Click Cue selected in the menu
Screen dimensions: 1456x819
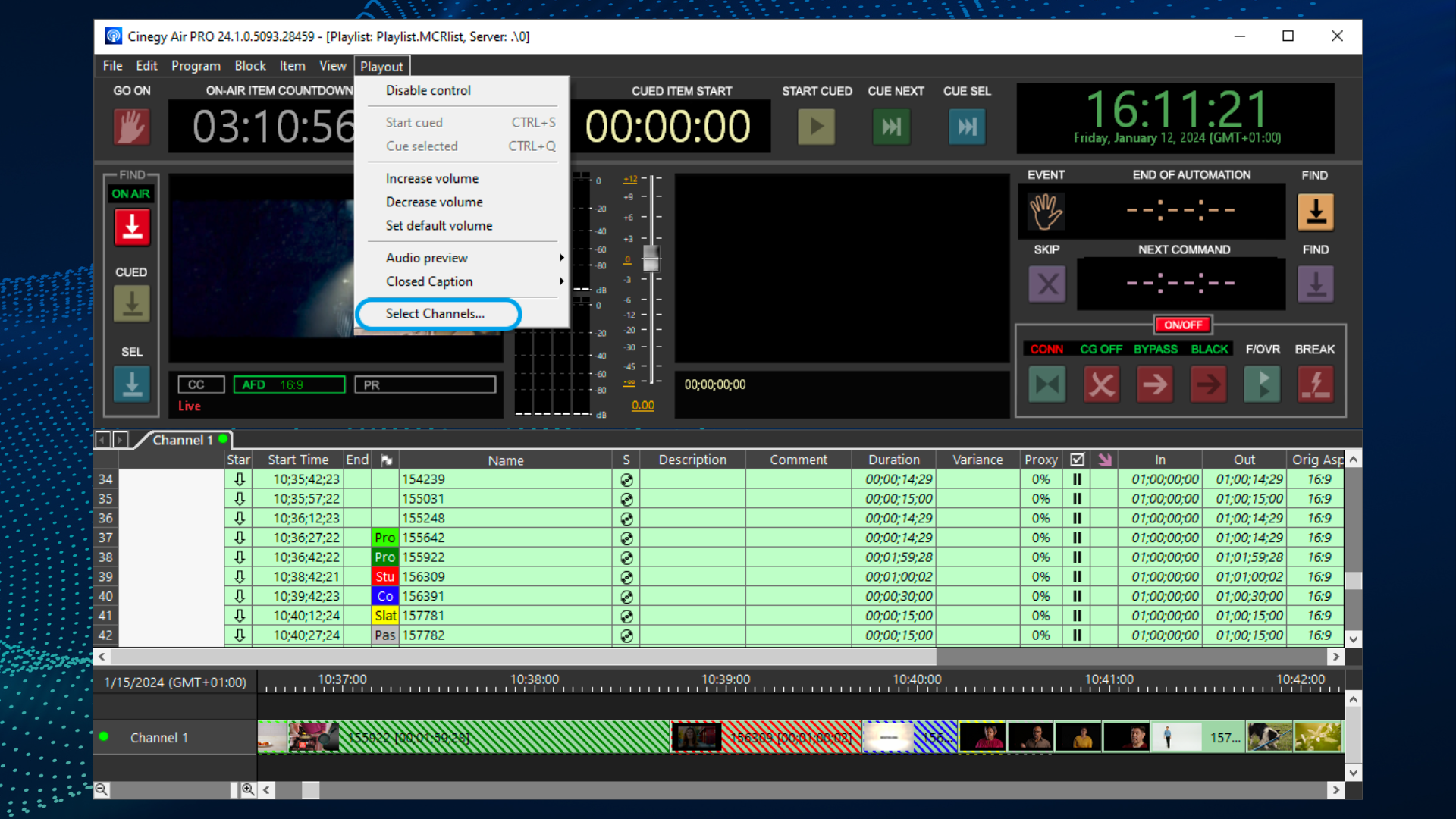click(x=421, y=146)
